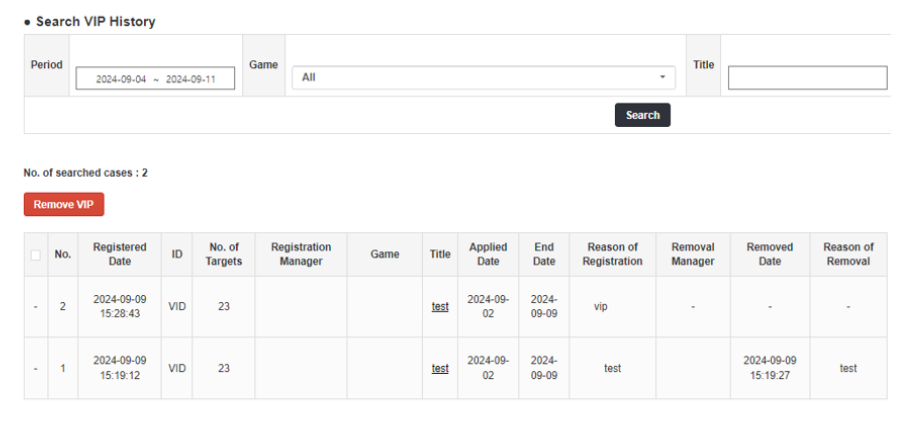
Task: Click the No. of Targets column header
Action: [x=224, y=254]
